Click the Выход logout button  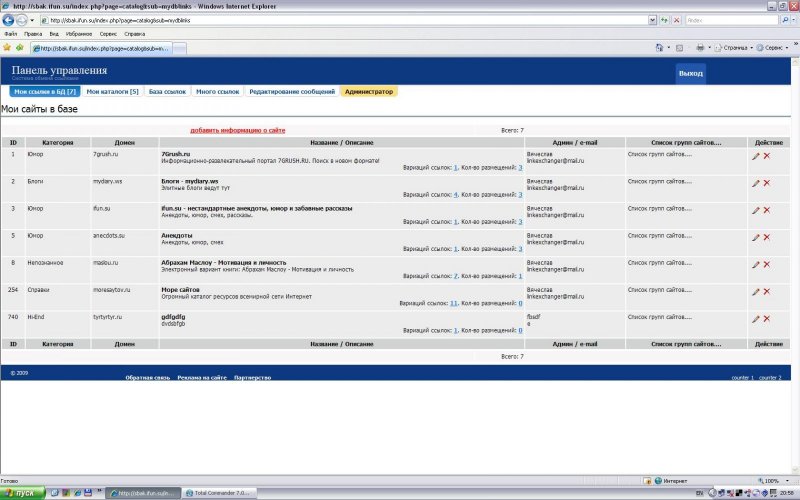[x=690, y=73]
